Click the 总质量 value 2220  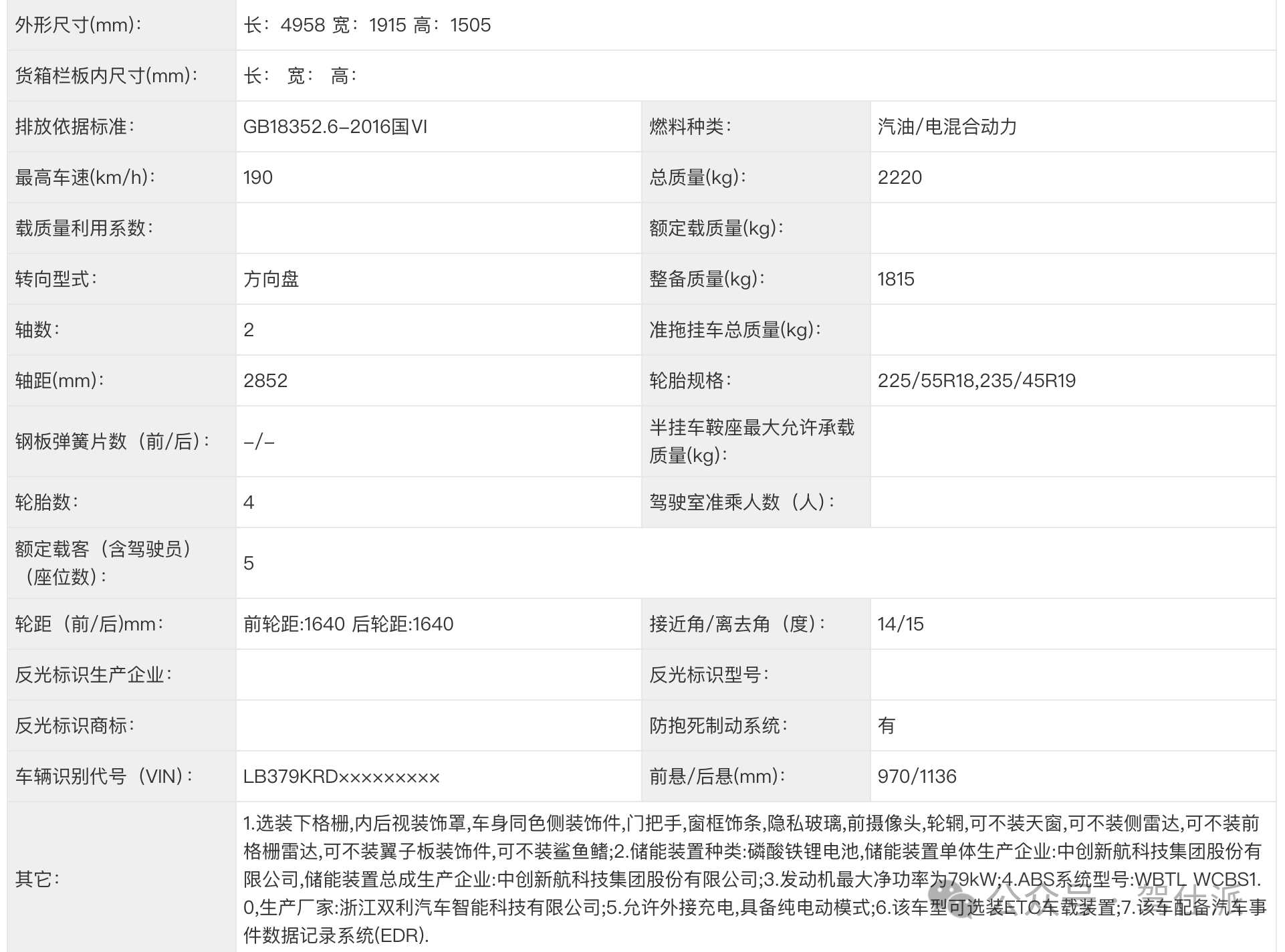click(899, 177)
